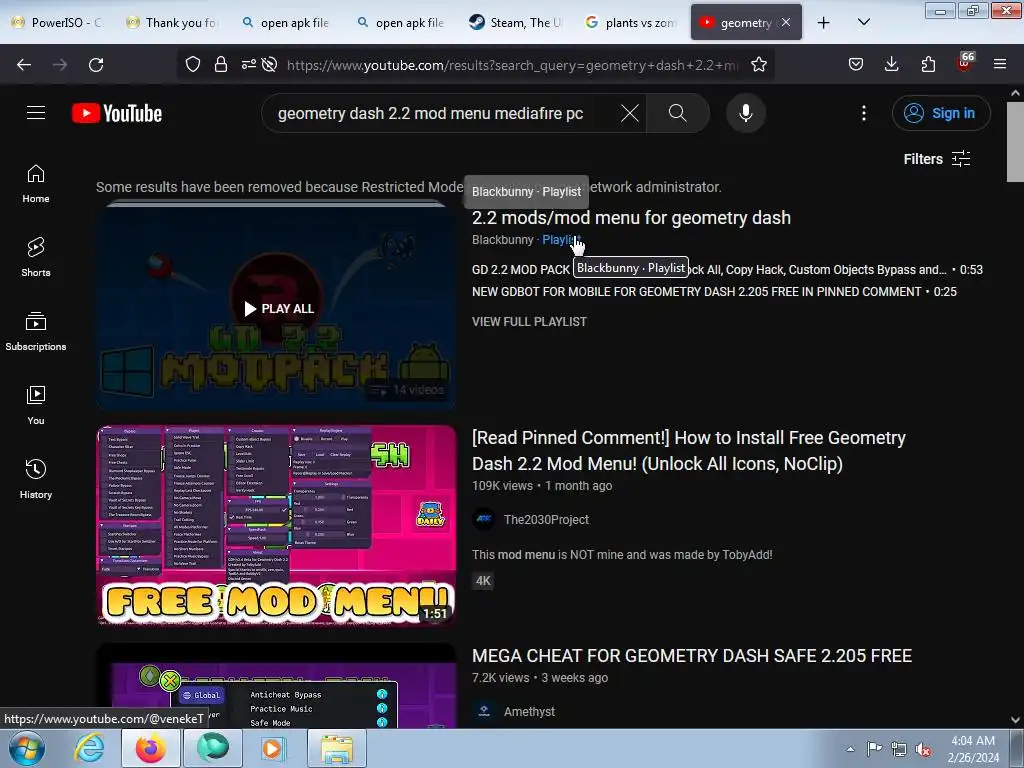Image resolution: width=1024 pixels, height=768 pixels.
Task: Bookmark this page with the star
Action: [758, 65]
